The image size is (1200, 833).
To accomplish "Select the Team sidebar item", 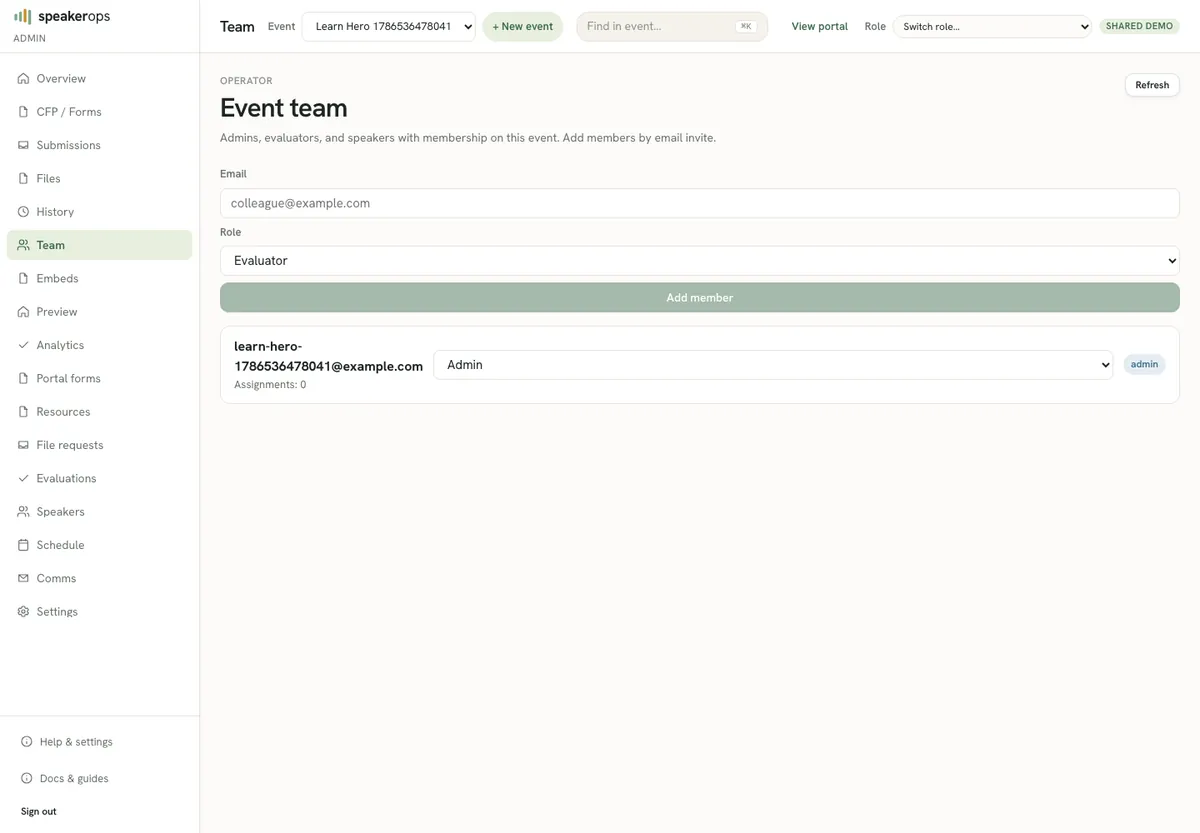I will coord(99,245).
